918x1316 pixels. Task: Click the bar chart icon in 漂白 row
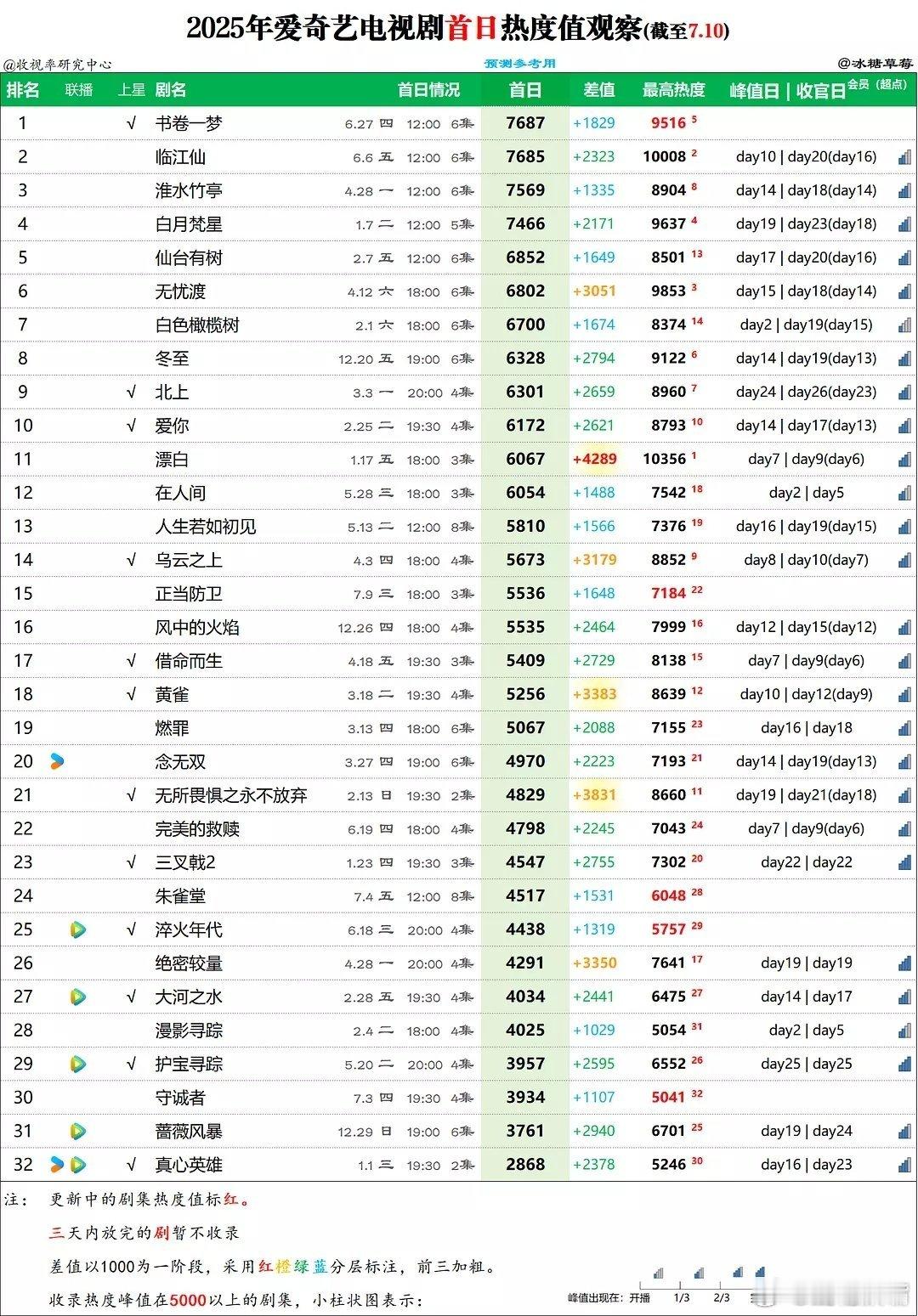(904, 460)
